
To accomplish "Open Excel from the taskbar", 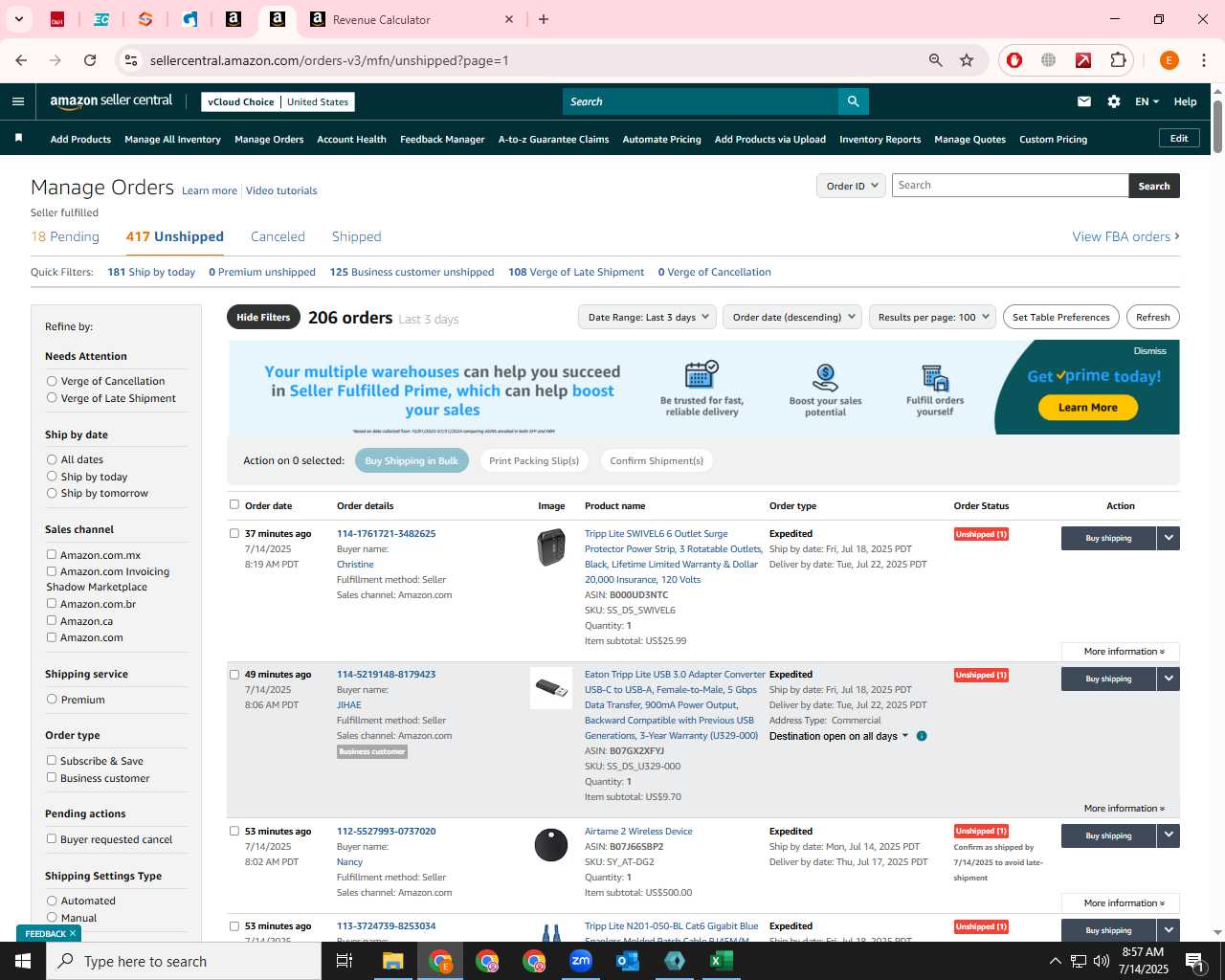I will pyautogui.click(x=722, y=961).
